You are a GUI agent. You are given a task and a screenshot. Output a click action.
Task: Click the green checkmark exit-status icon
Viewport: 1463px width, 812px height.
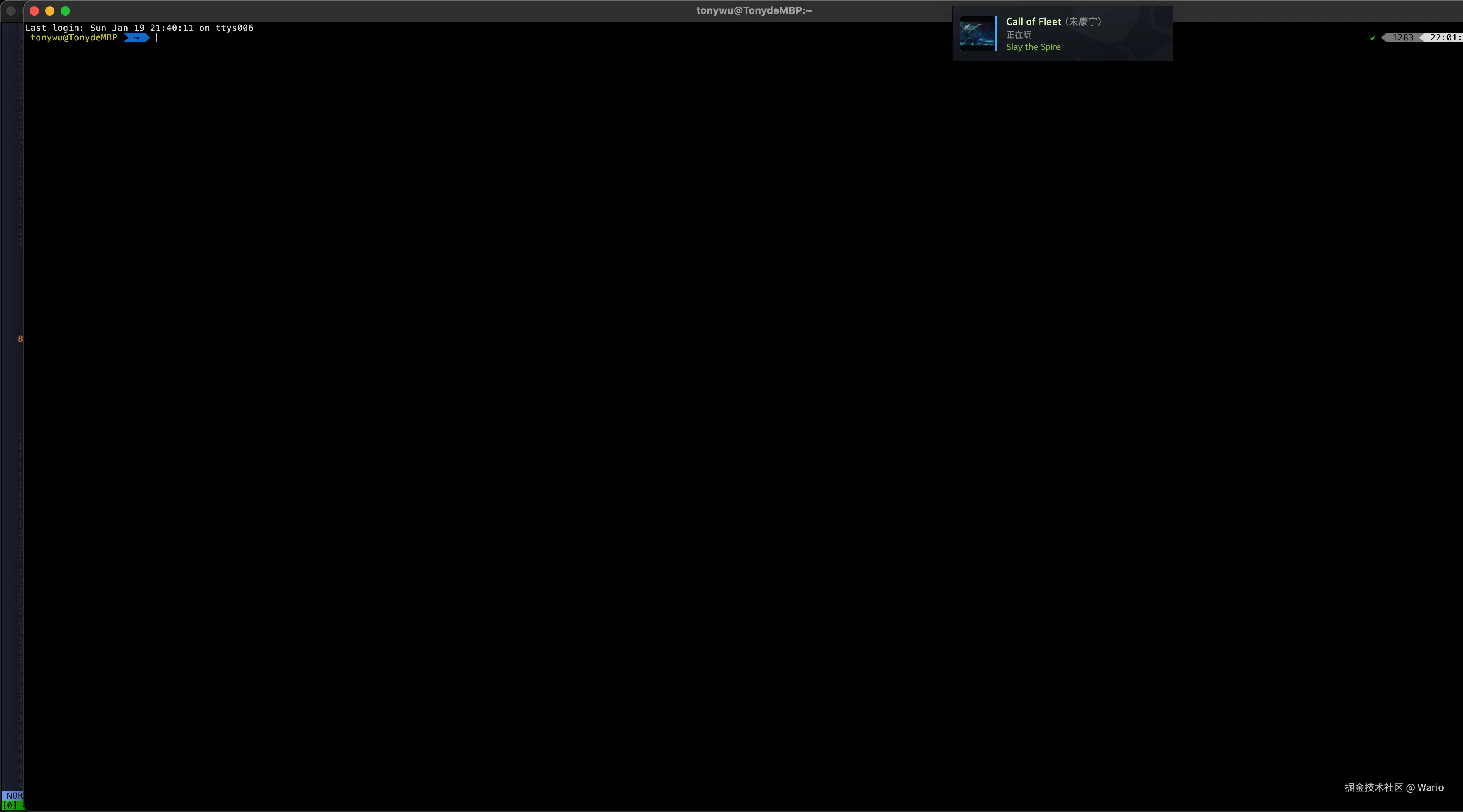(1373, 38)
